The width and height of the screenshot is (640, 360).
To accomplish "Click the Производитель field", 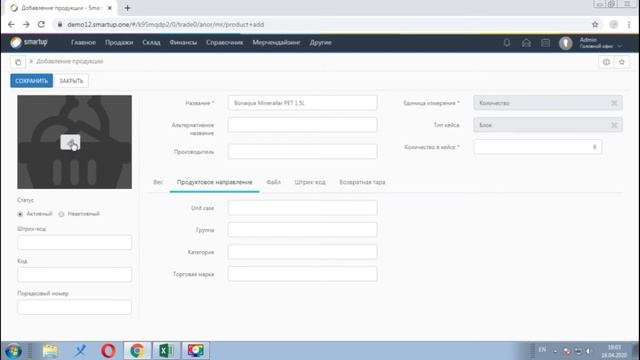I will (302, 151).
